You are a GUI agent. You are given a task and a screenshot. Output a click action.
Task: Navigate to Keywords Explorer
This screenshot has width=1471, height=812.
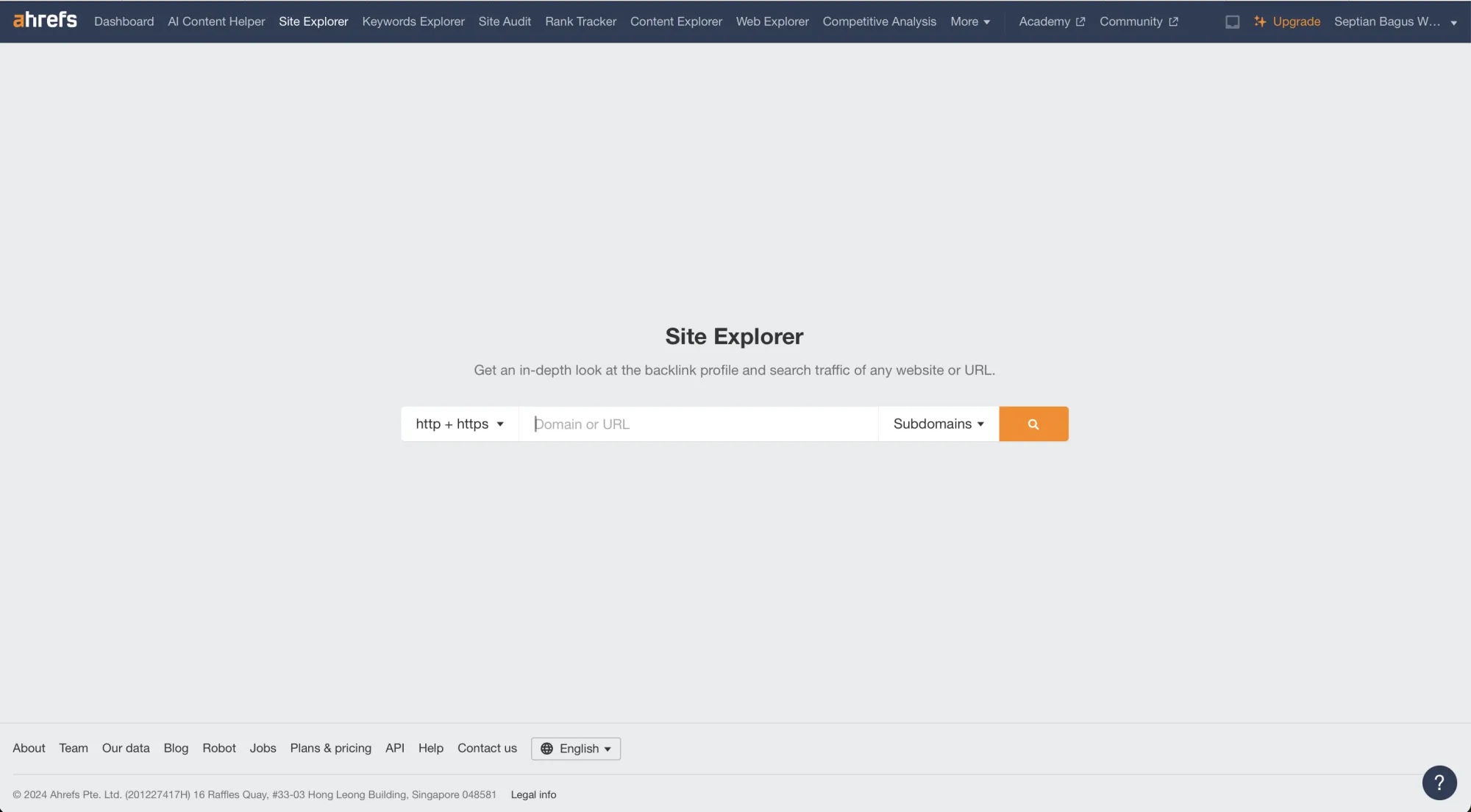413,21
